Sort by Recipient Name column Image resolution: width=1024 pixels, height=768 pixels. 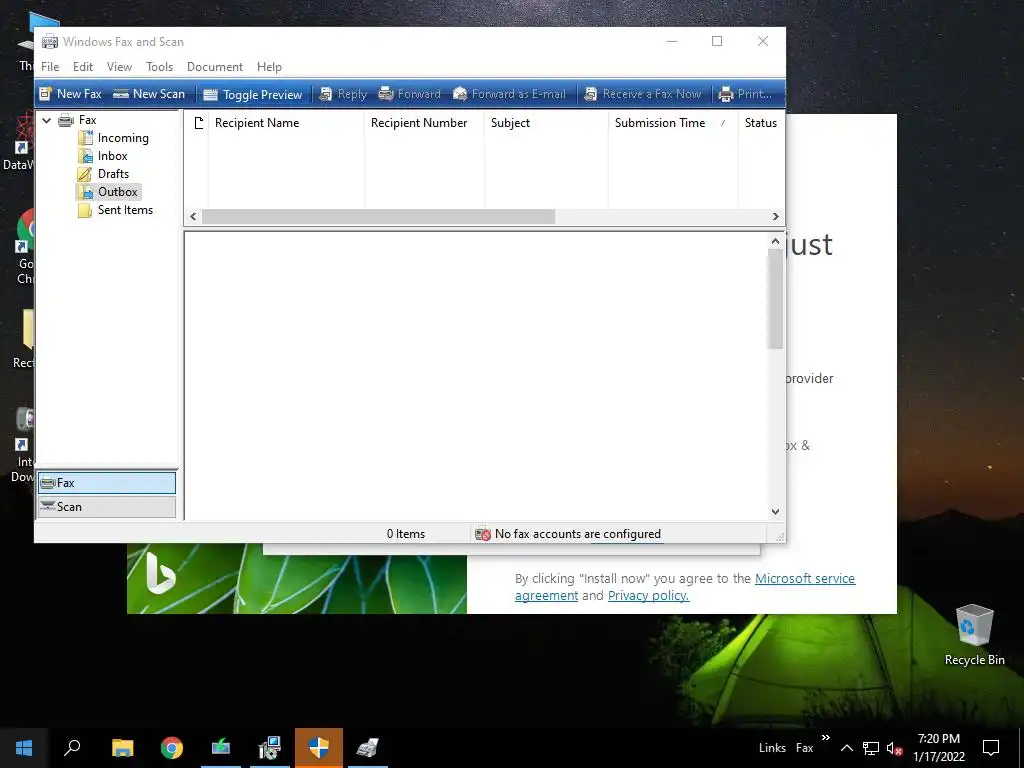pyautogui.click(x=286, y=123)
